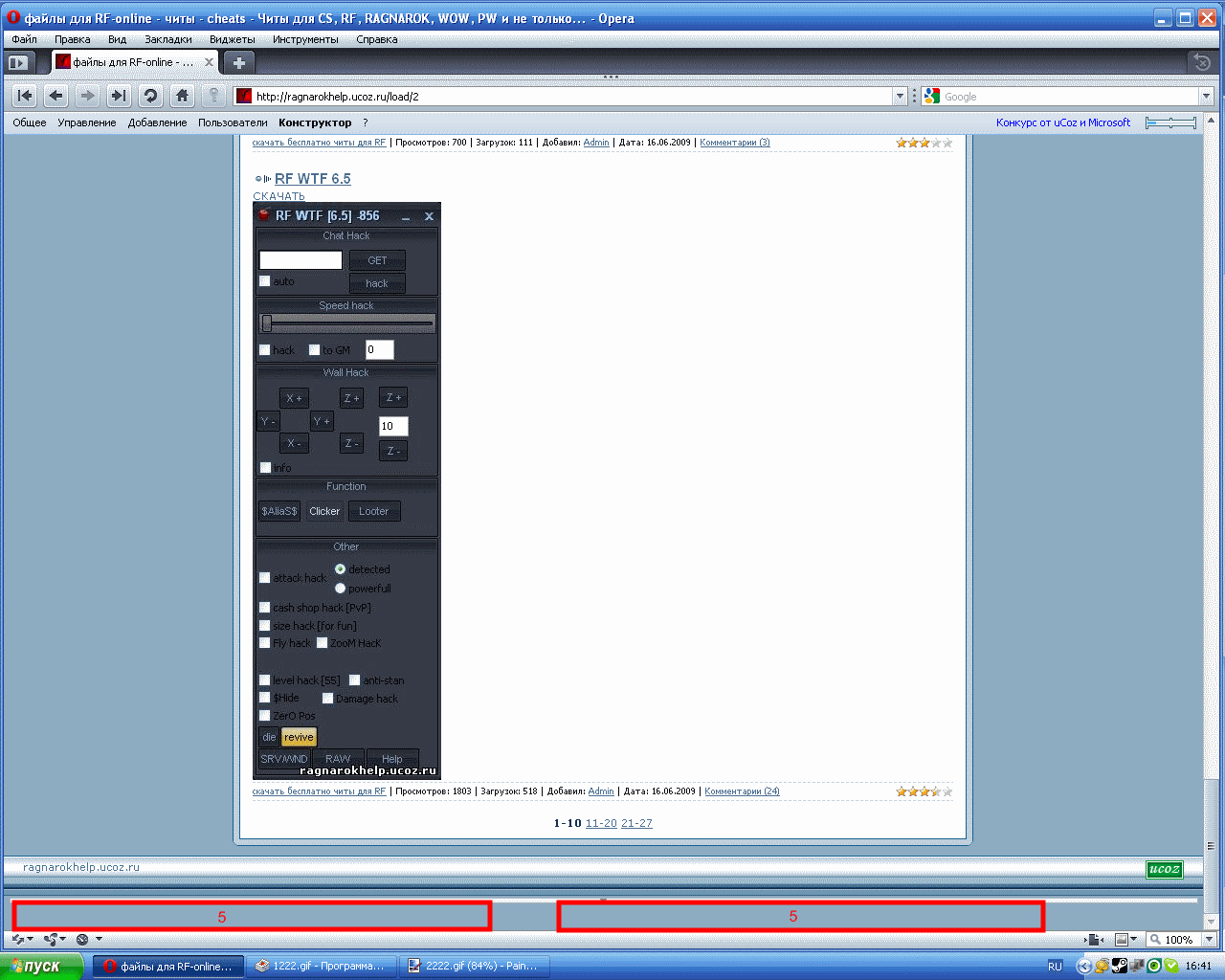The height and width of the screenshot is (980, 1225).
Task: Expand the address bar history dropdown
Action: 900,97
